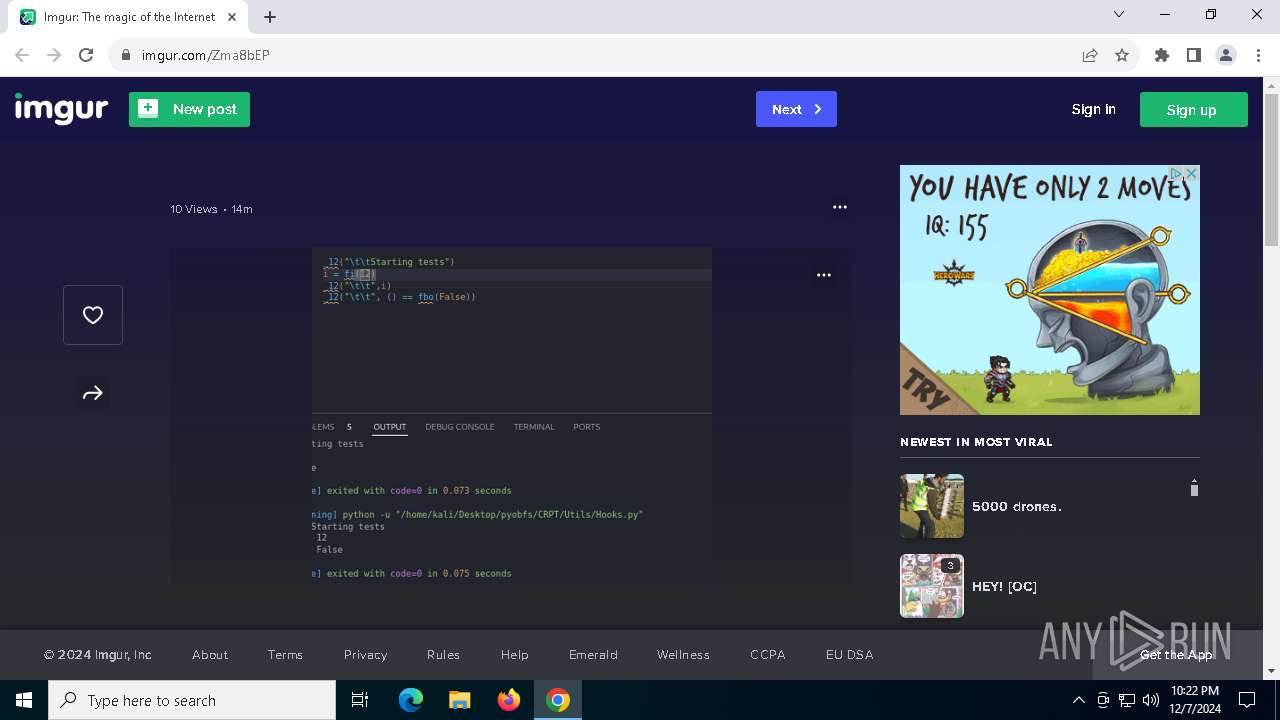Click the New post button
1280x720 pixels.
189,109
